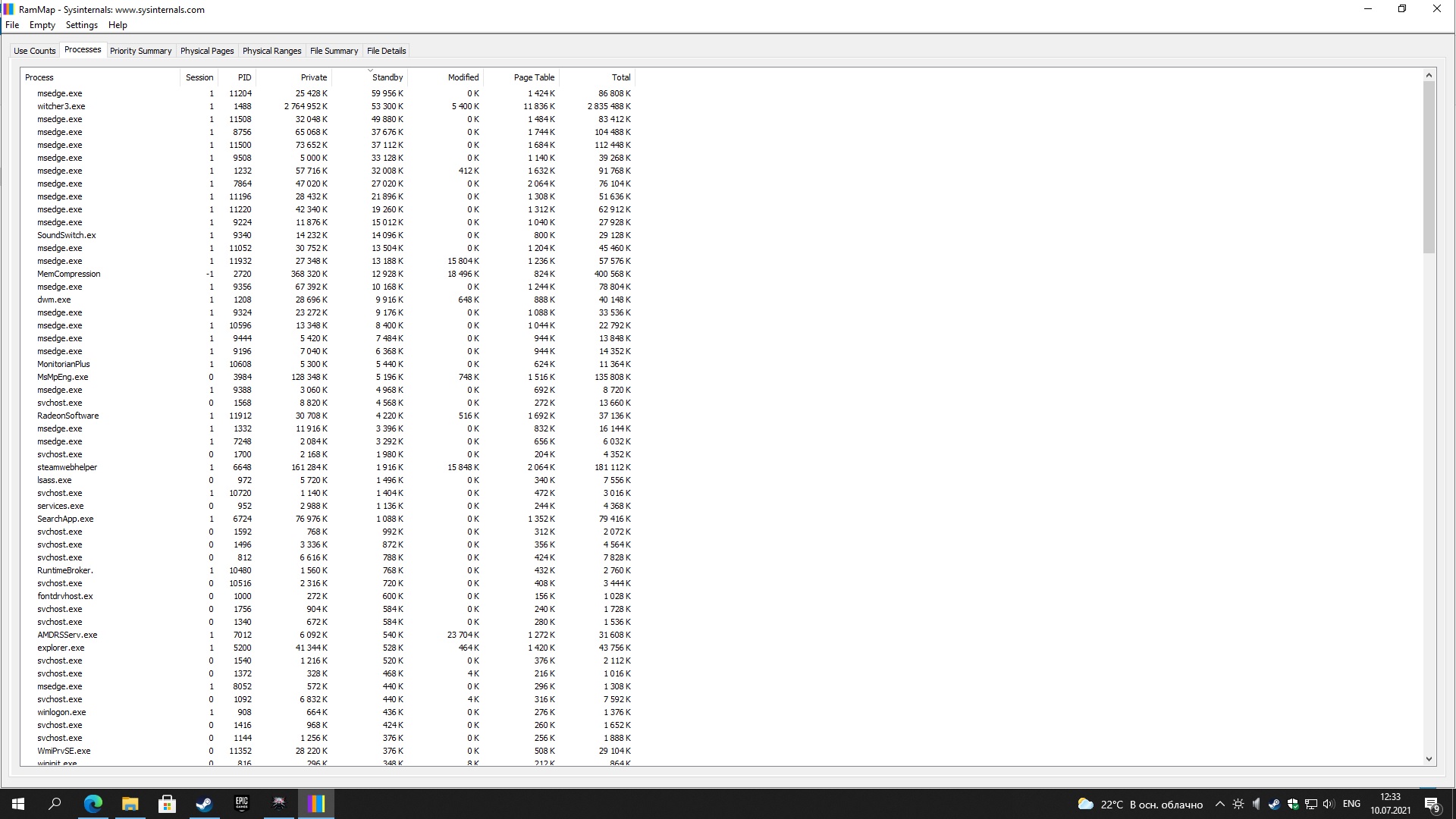Viewport: 1456px width, 819px height.
Task: Open the Settings menu
Action: (x=82, y=25)
